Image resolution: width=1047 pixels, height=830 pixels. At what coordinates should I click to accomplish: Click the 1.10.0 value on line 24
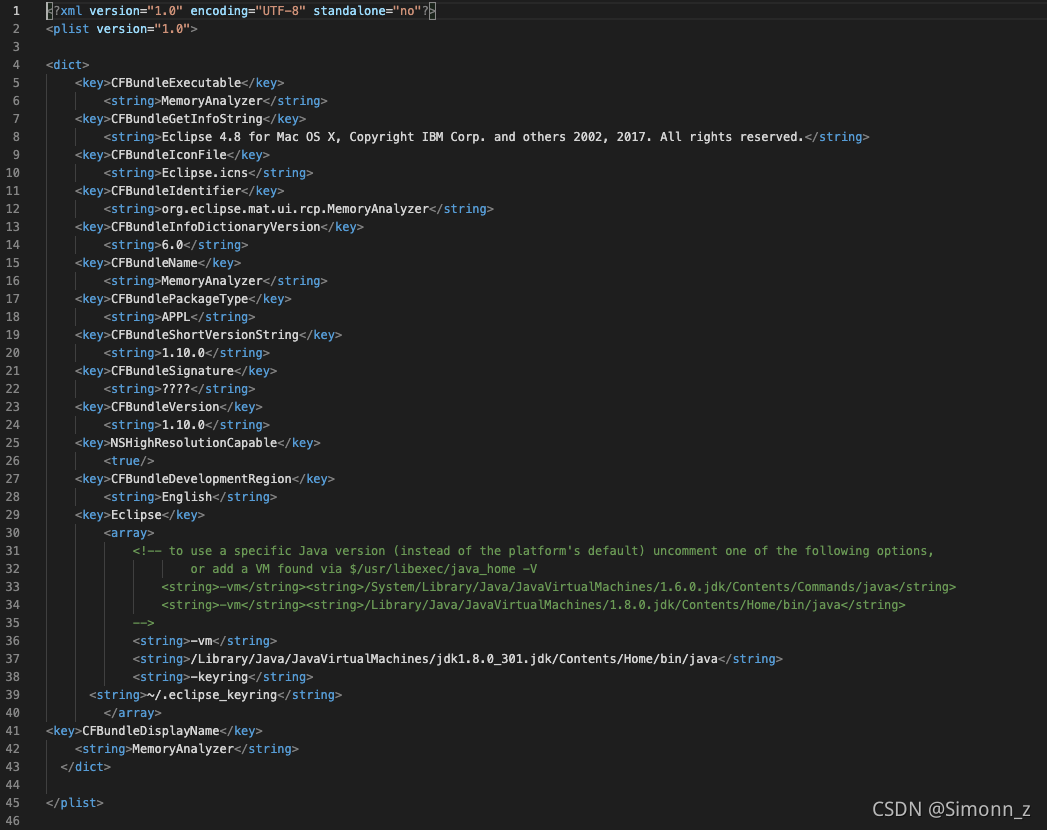183,425
